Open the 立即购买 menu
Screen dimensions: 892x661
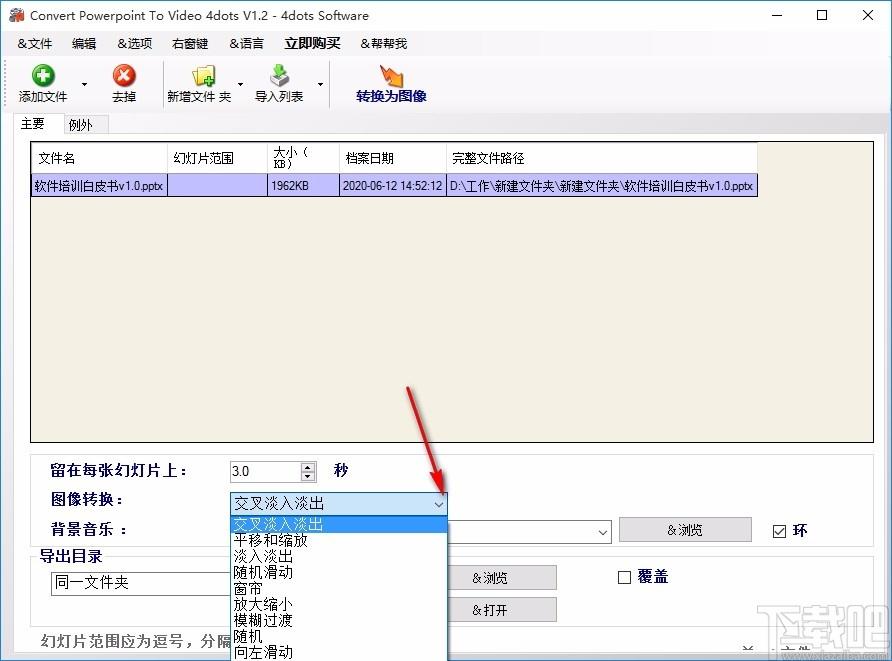(x=312, y=43)
